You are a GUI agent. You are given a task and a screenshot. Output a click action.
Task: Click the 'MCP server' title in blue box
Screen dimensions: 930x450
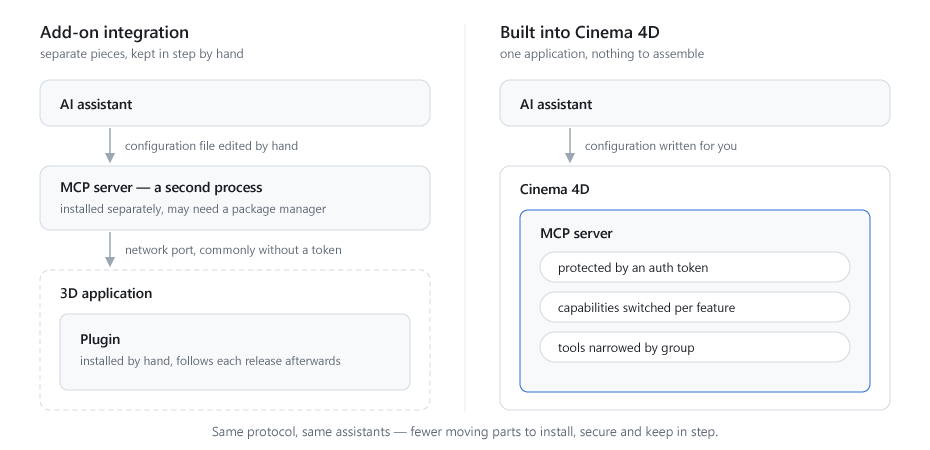(576, 234)
